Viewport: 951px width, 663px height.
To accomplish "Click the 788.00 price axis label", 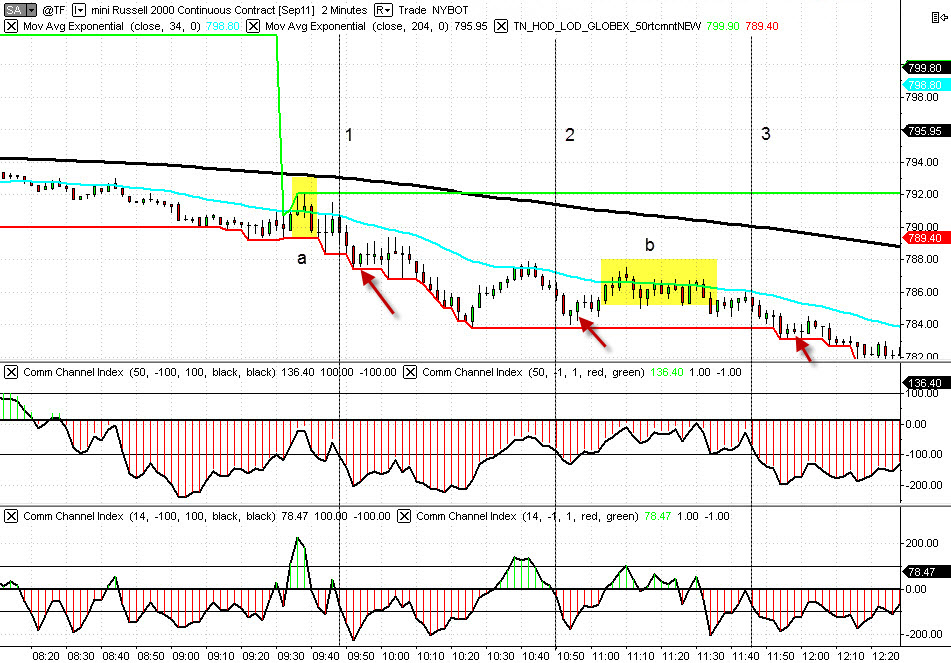I will coord(921,259).
